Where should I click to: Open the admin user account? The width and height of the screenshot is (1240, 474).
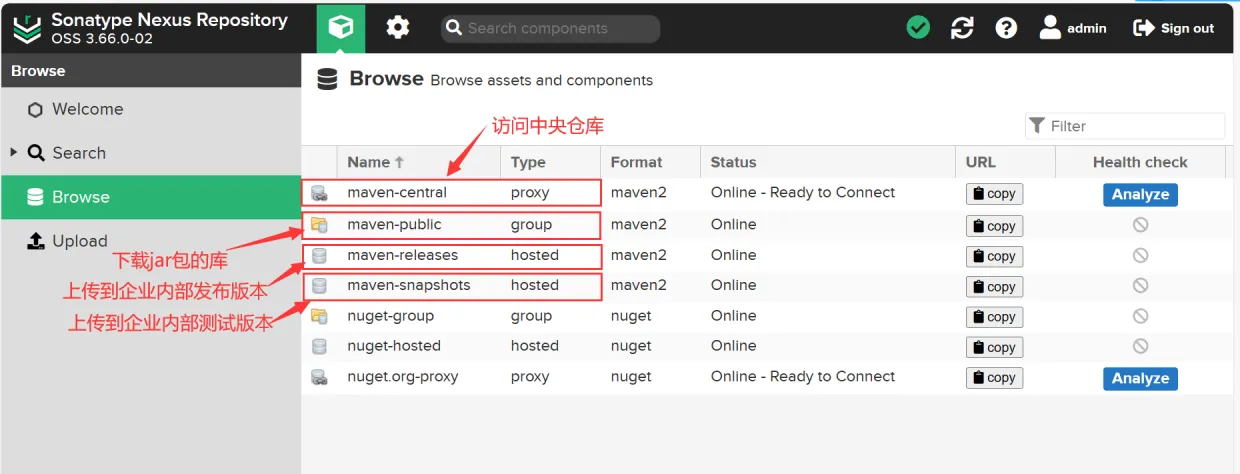[1072, 28]
